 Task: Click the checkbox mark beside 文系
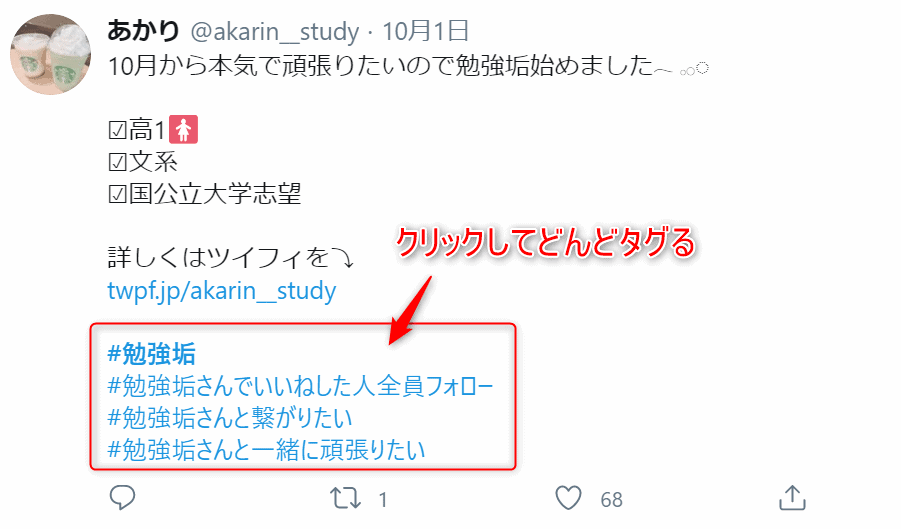(x=117, y=163)
